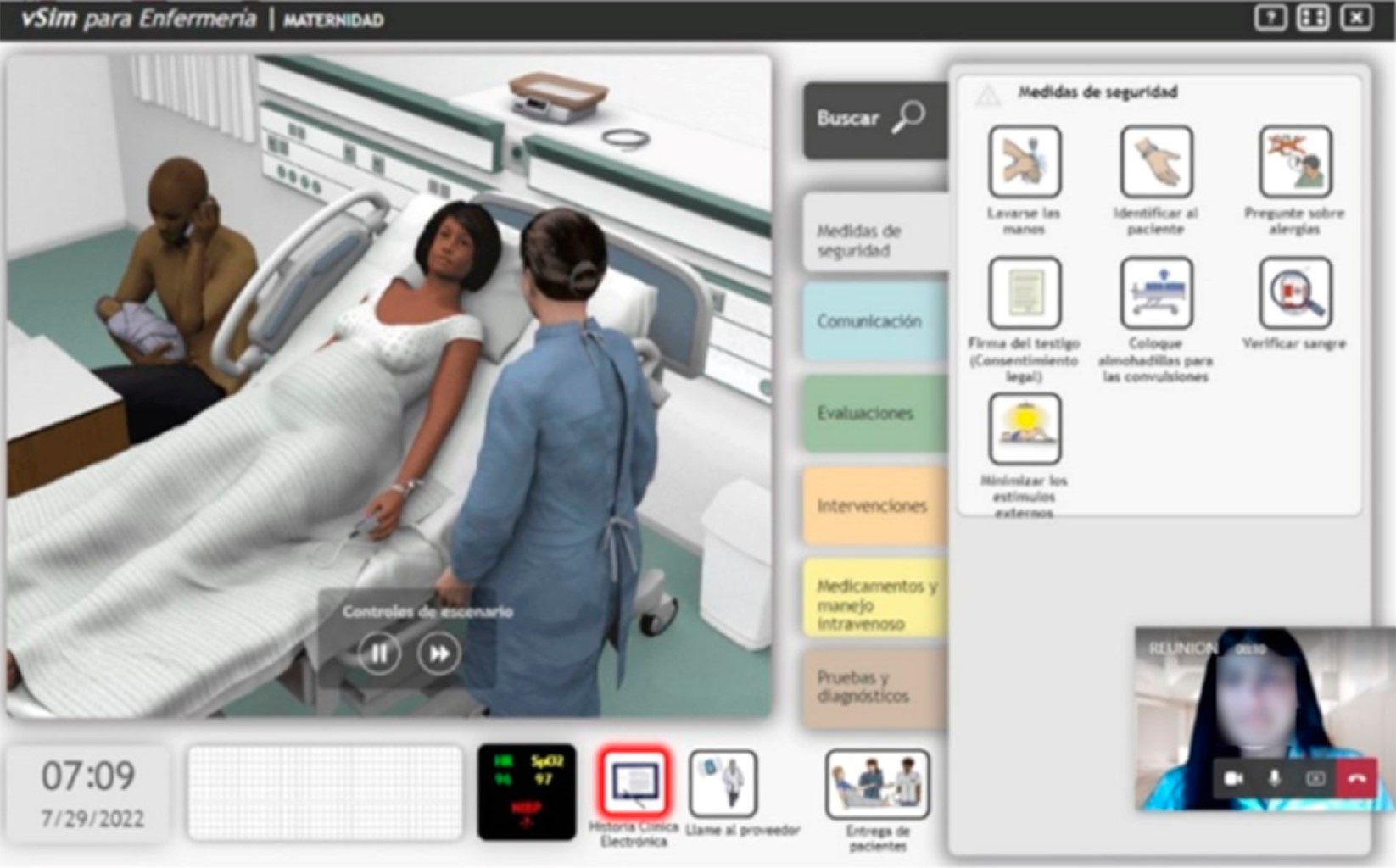
Task: Hang up the meeting call
Action: (x=1357, y=778)
